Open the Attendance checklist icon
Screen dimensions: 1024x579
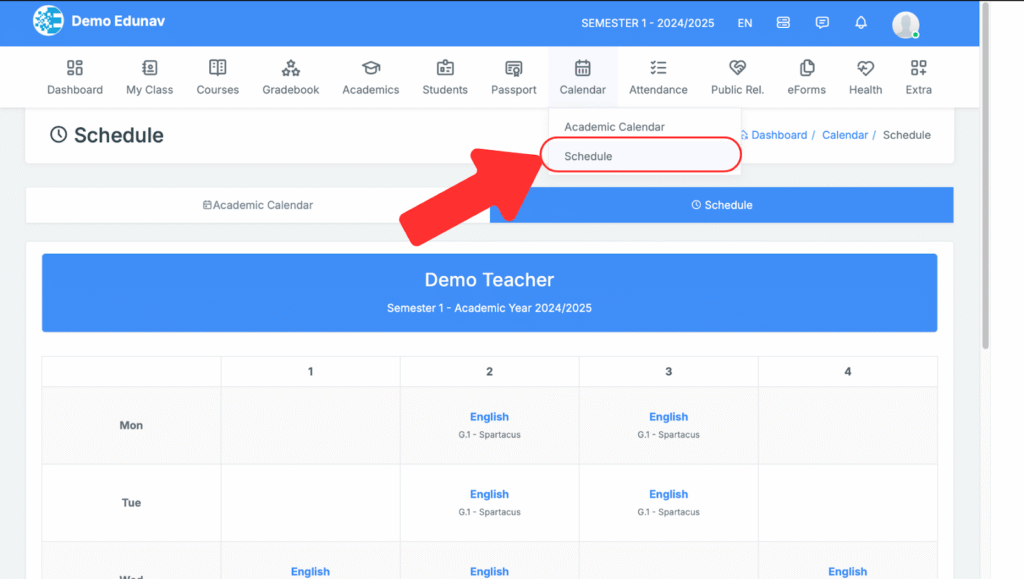click(x=658, y=69)
